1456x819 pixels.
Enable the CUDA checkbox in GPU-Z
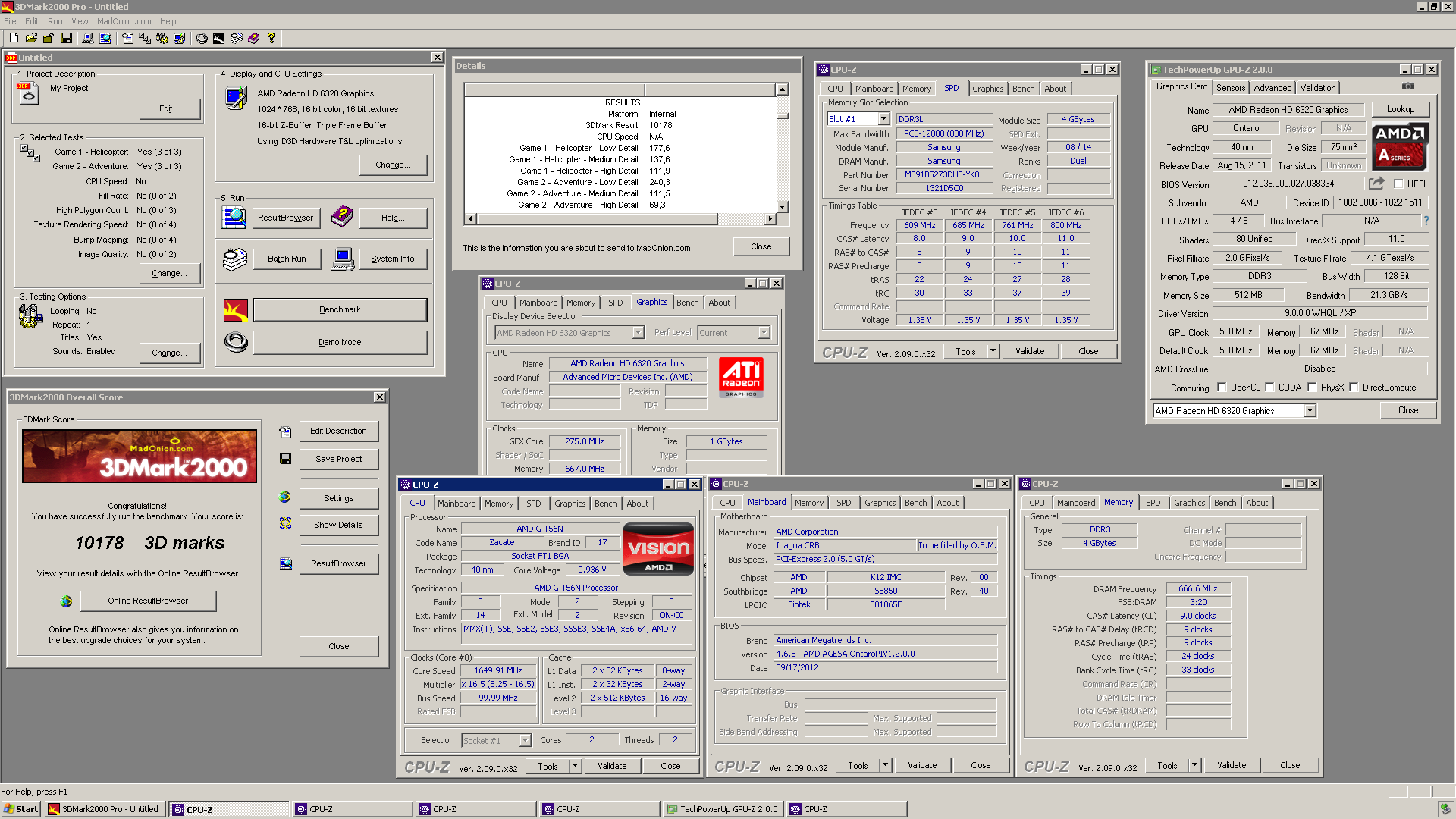(x=1269, y=388)
